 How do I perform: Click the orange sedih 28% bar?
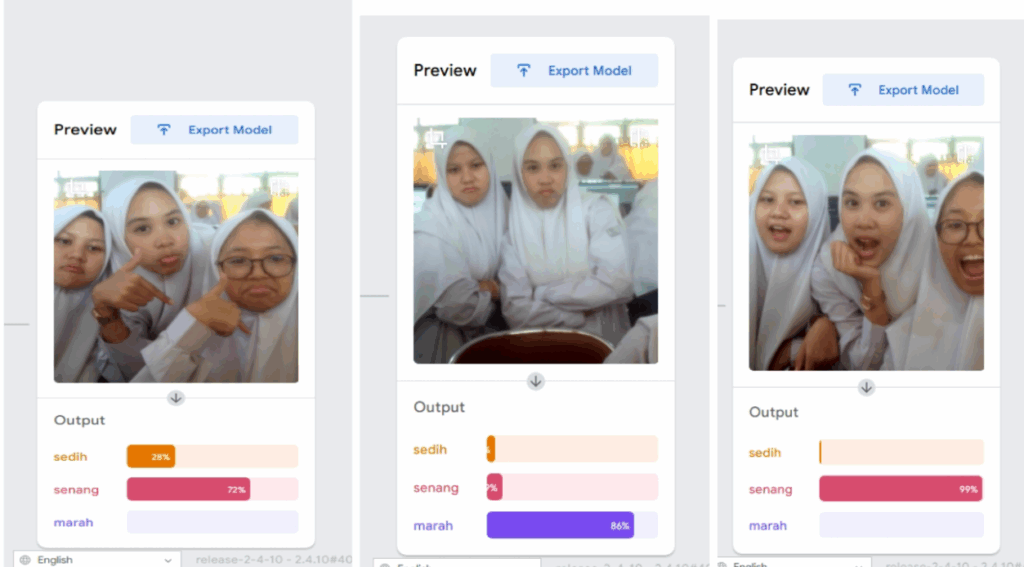[151, 457]
